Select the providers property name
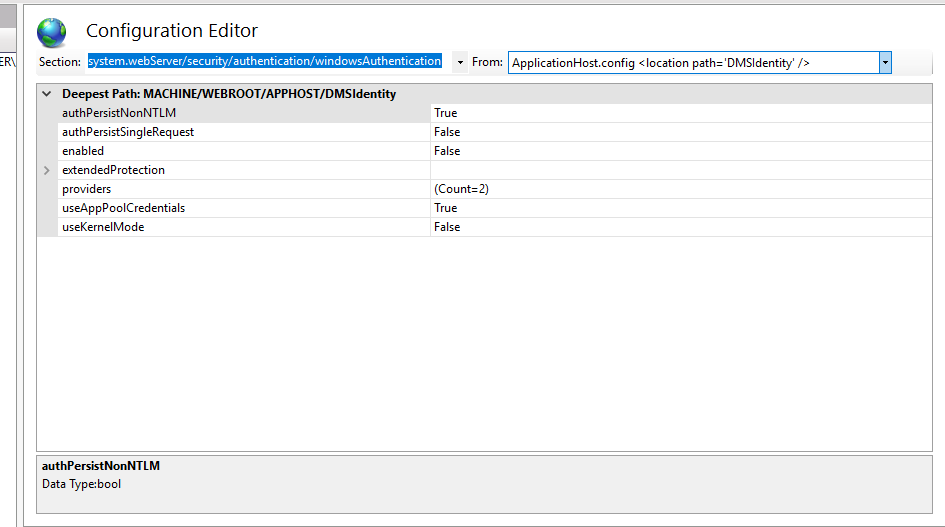Image resolution: width=945 pixels, height=527 pixels. coord(87,189)
